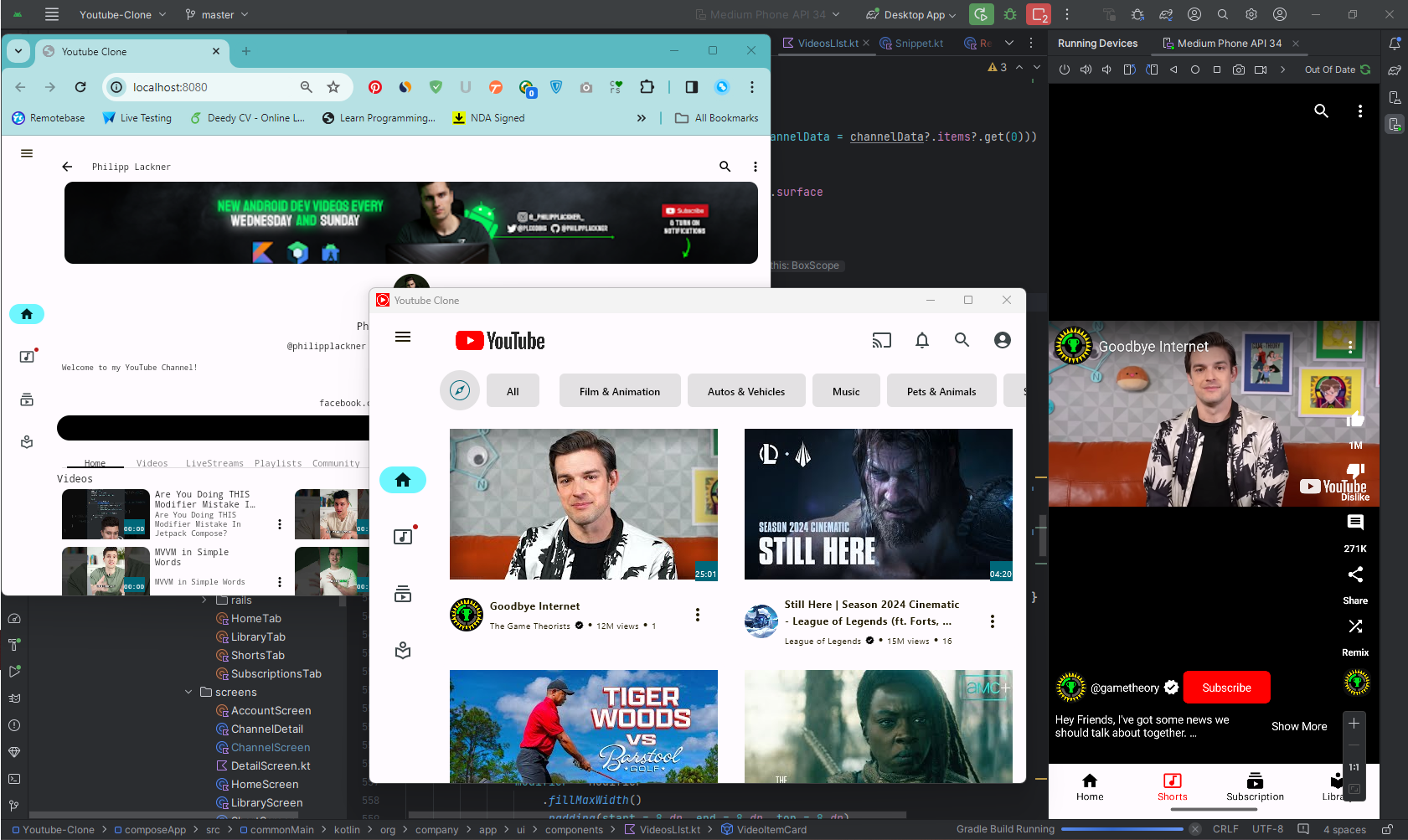
Task: Show hidden bookmarks double chevron
Action: tap(642, 118)
